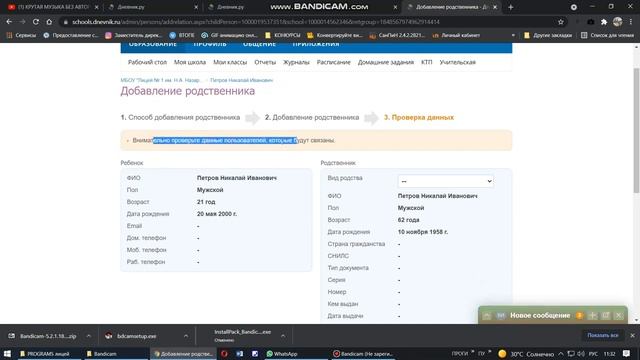Switch to the first Дневник.ру tab
The width and height of the screenshot is (640, 360).
pos(152,7)
